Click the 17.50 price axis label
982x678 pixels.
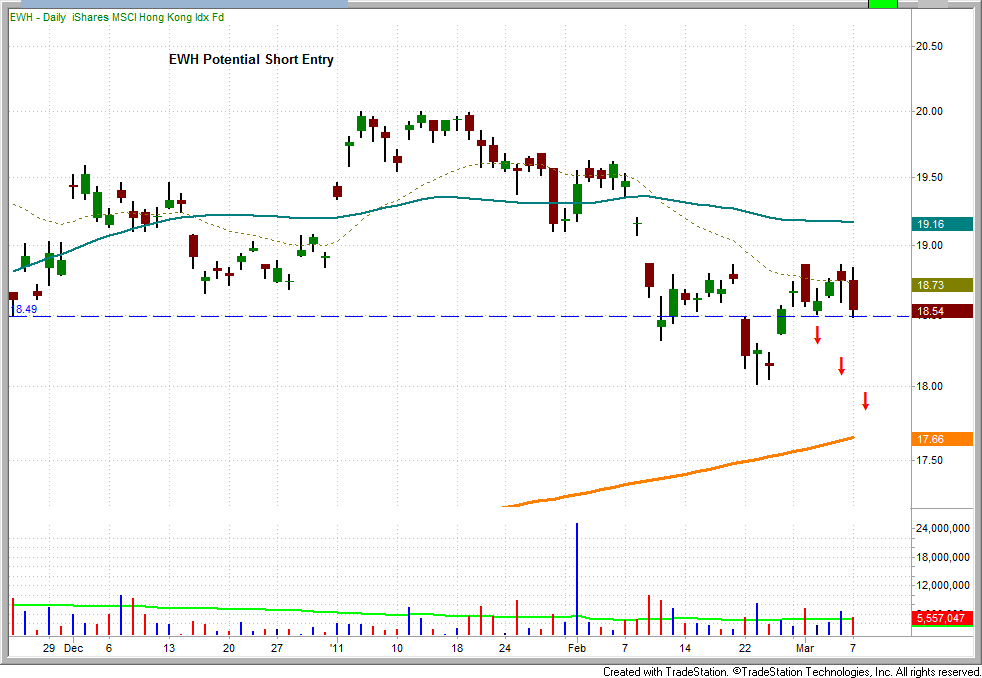click(x=928, y=460)
